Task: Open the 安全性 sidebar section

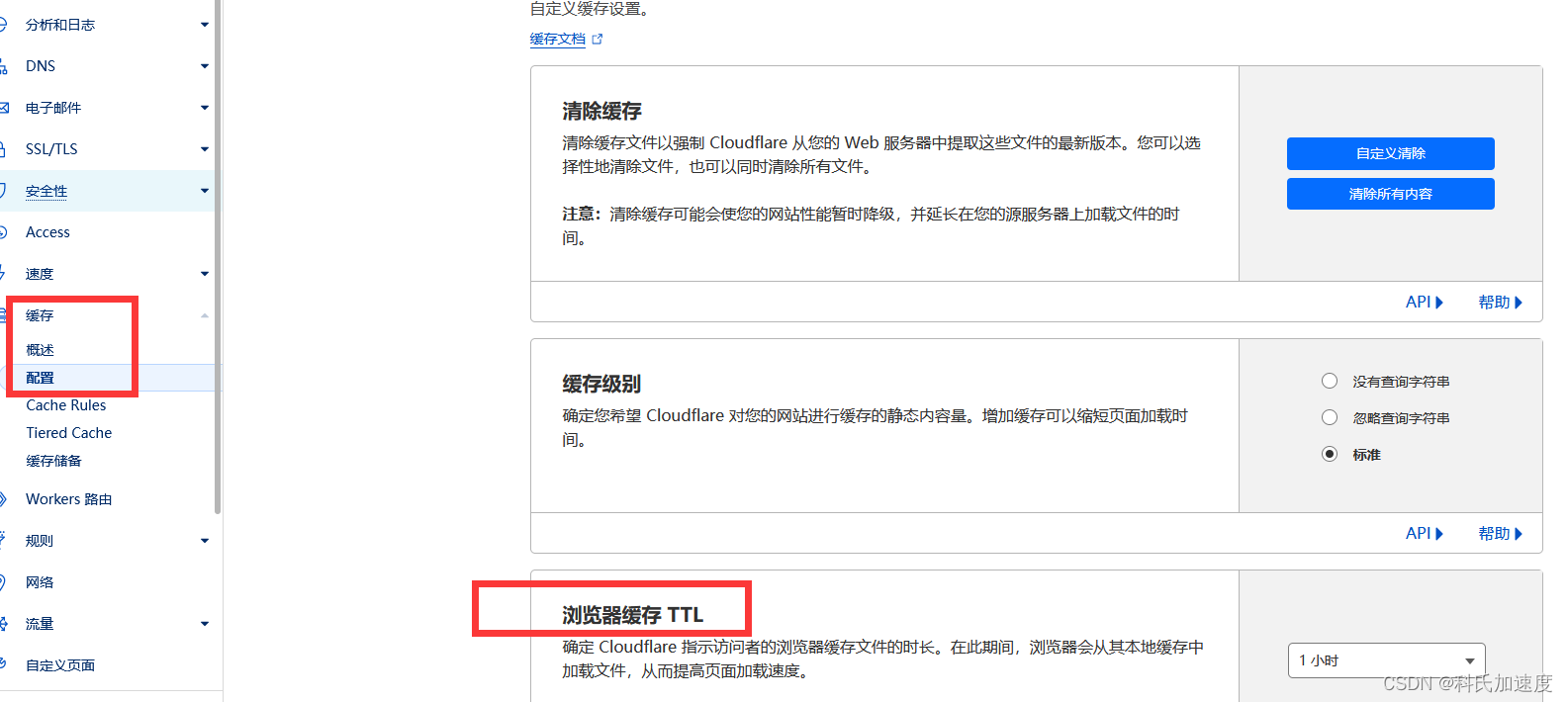Action: point(46,191)
